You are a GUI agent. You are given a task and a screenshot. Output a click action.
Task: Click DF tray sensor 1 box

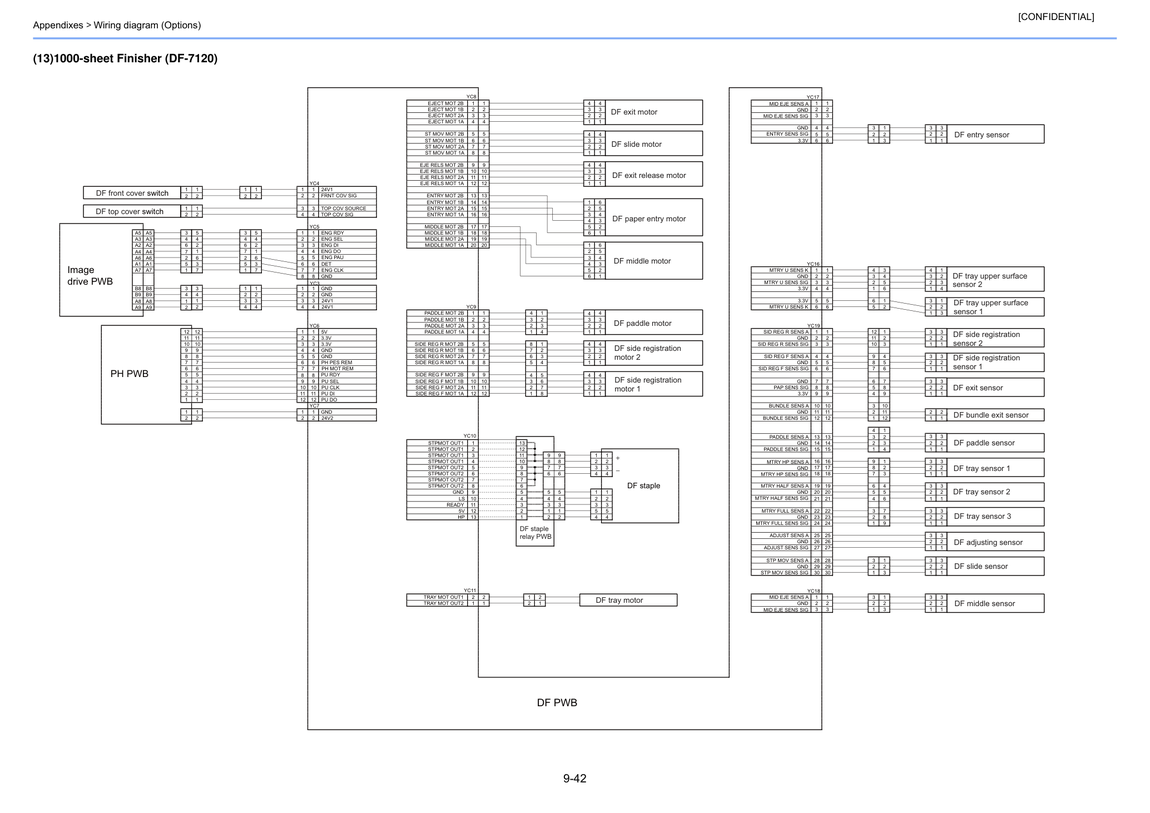(x=995, y=468)
